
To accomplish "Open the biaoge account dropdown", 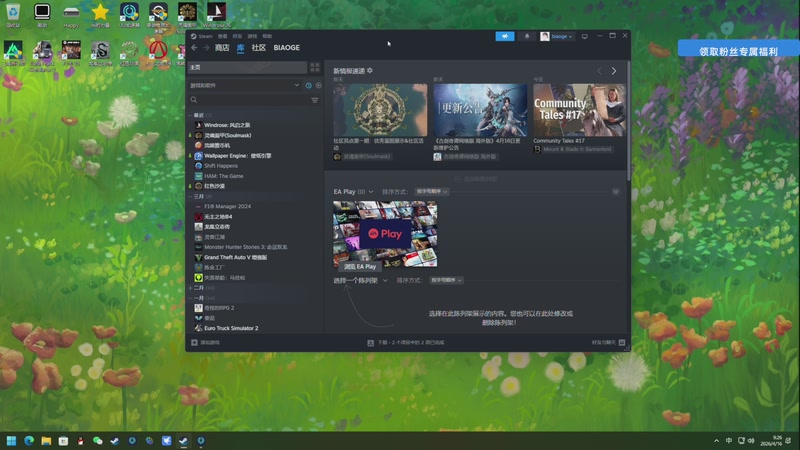I will (557, 36).
